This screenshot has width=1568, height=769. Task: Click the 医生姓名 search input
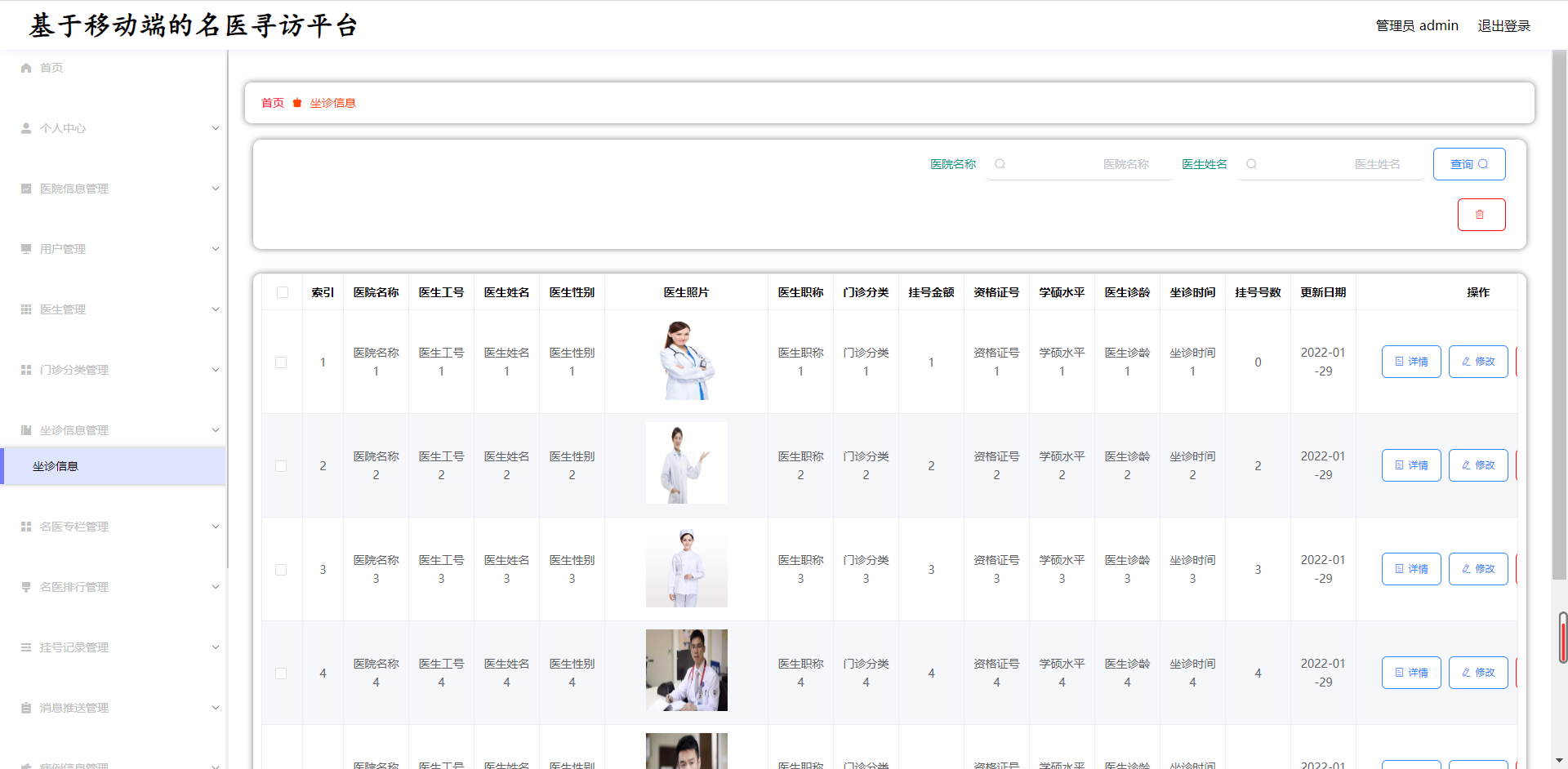[1331, 164]
